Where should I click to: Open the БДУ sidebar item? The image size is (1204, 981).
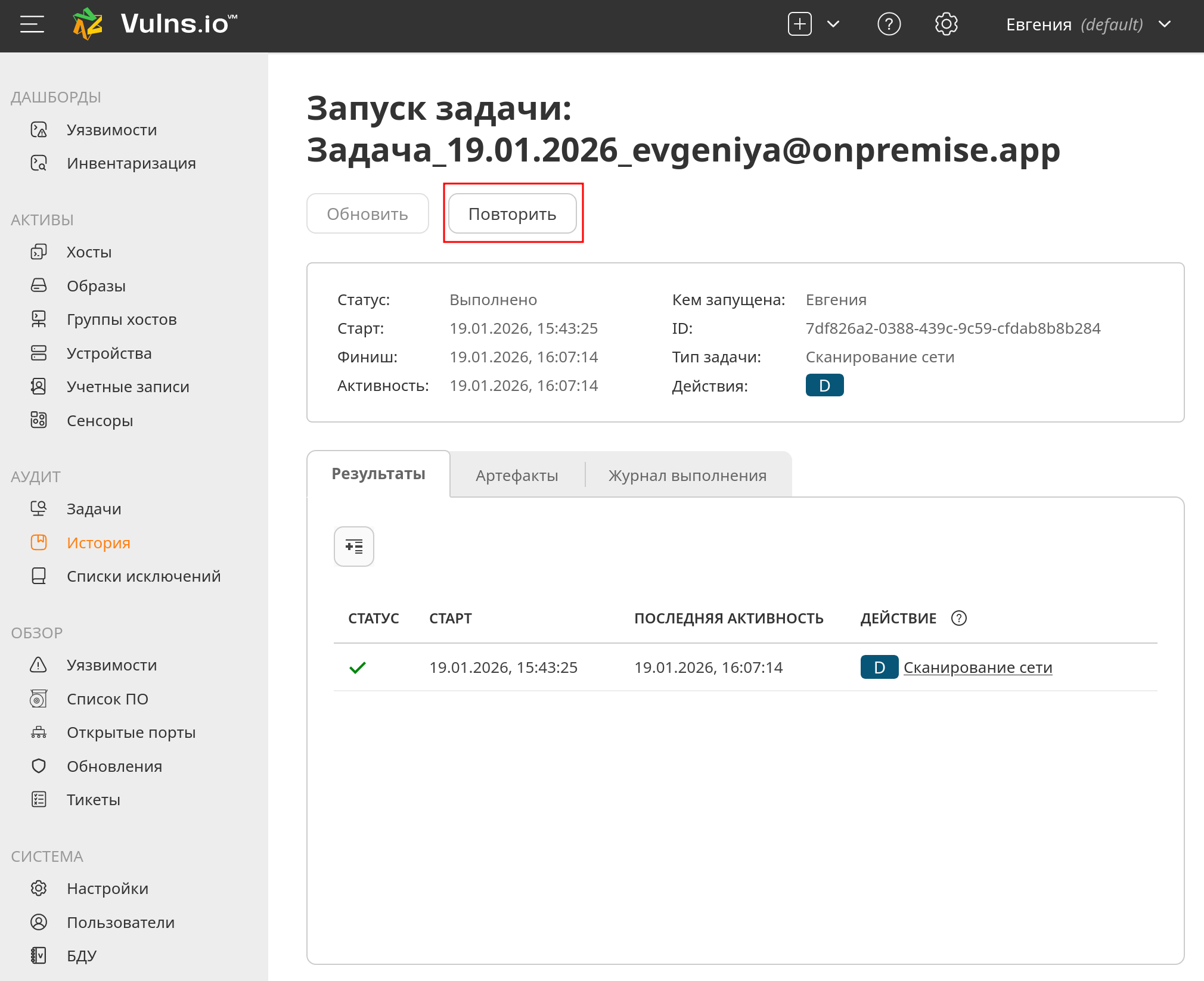coord(81,956)
